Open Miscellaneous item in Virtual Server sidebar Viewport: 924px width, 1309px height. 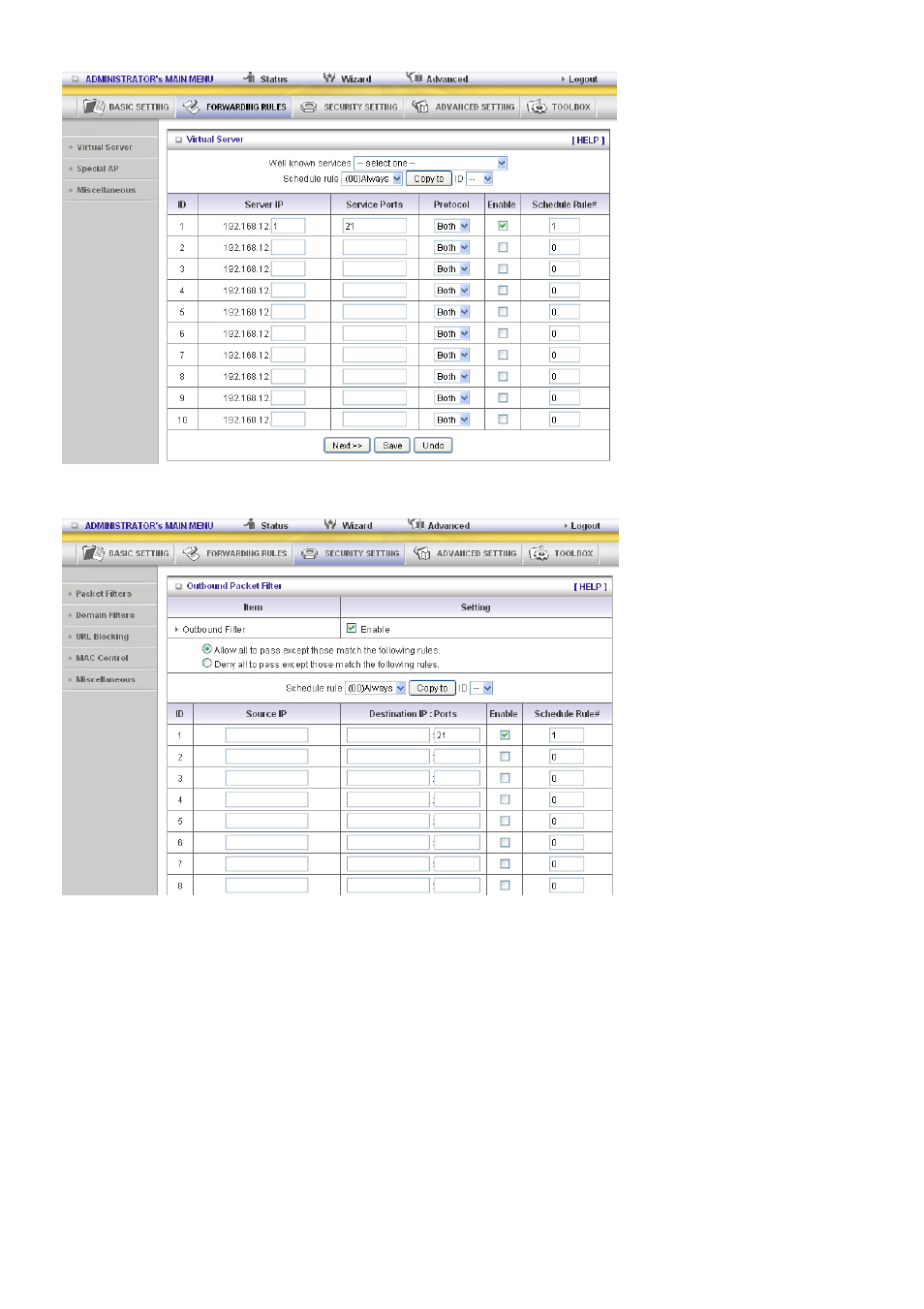point(106,190)
